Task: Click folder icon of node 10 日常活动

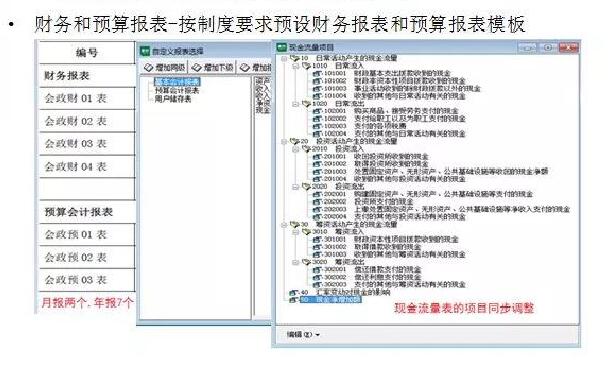Action: (295, 58)
